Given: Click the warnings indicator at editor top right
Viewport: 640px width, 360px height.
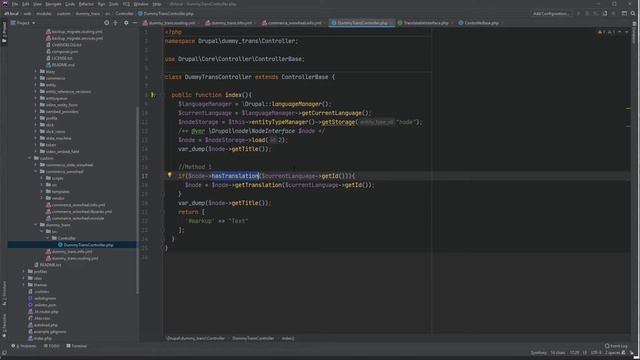Looking at the screenshot, I should click(x=607, y=32).
